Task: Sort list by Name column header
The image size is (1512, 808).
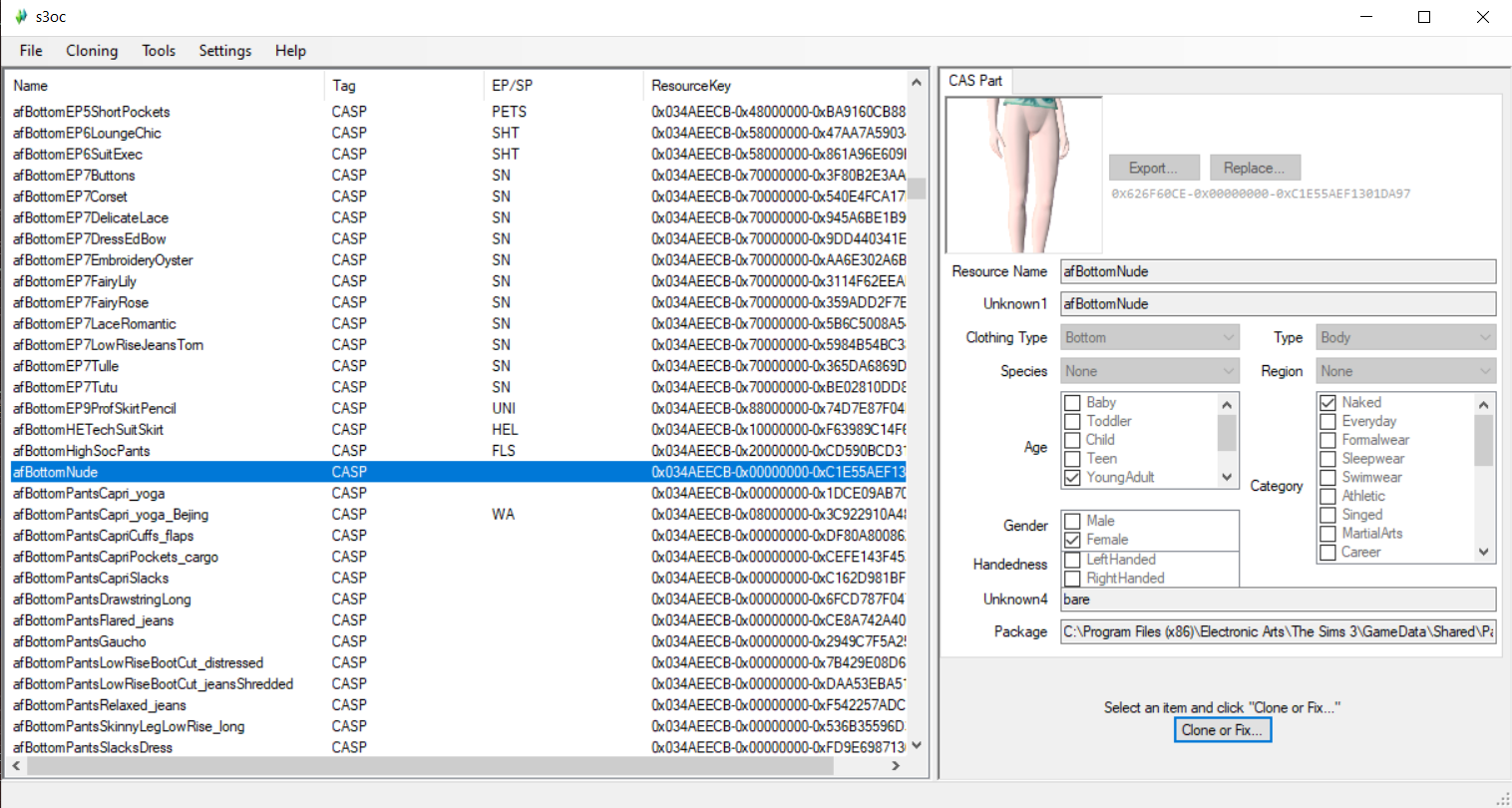Action: (x=166, y=86)
